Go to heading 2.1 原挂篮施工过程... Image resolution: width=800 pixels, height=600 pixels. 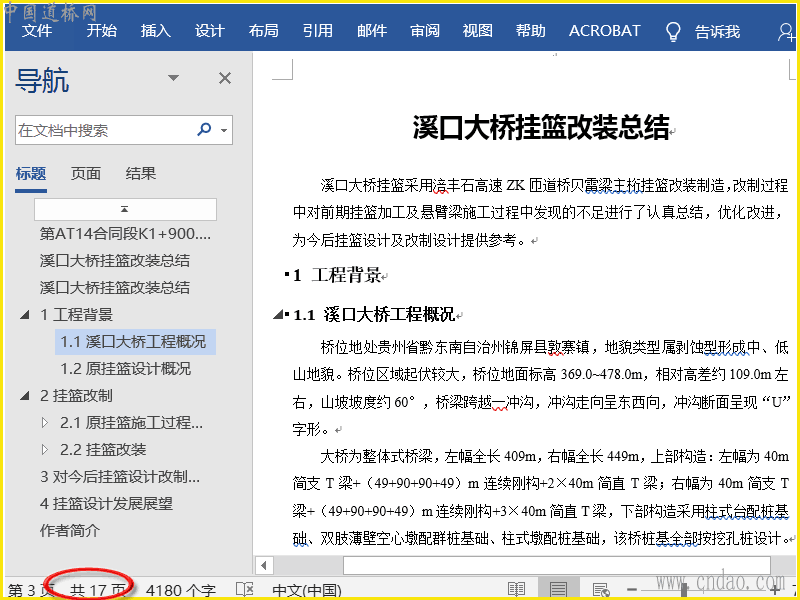[x=132, y=423]
